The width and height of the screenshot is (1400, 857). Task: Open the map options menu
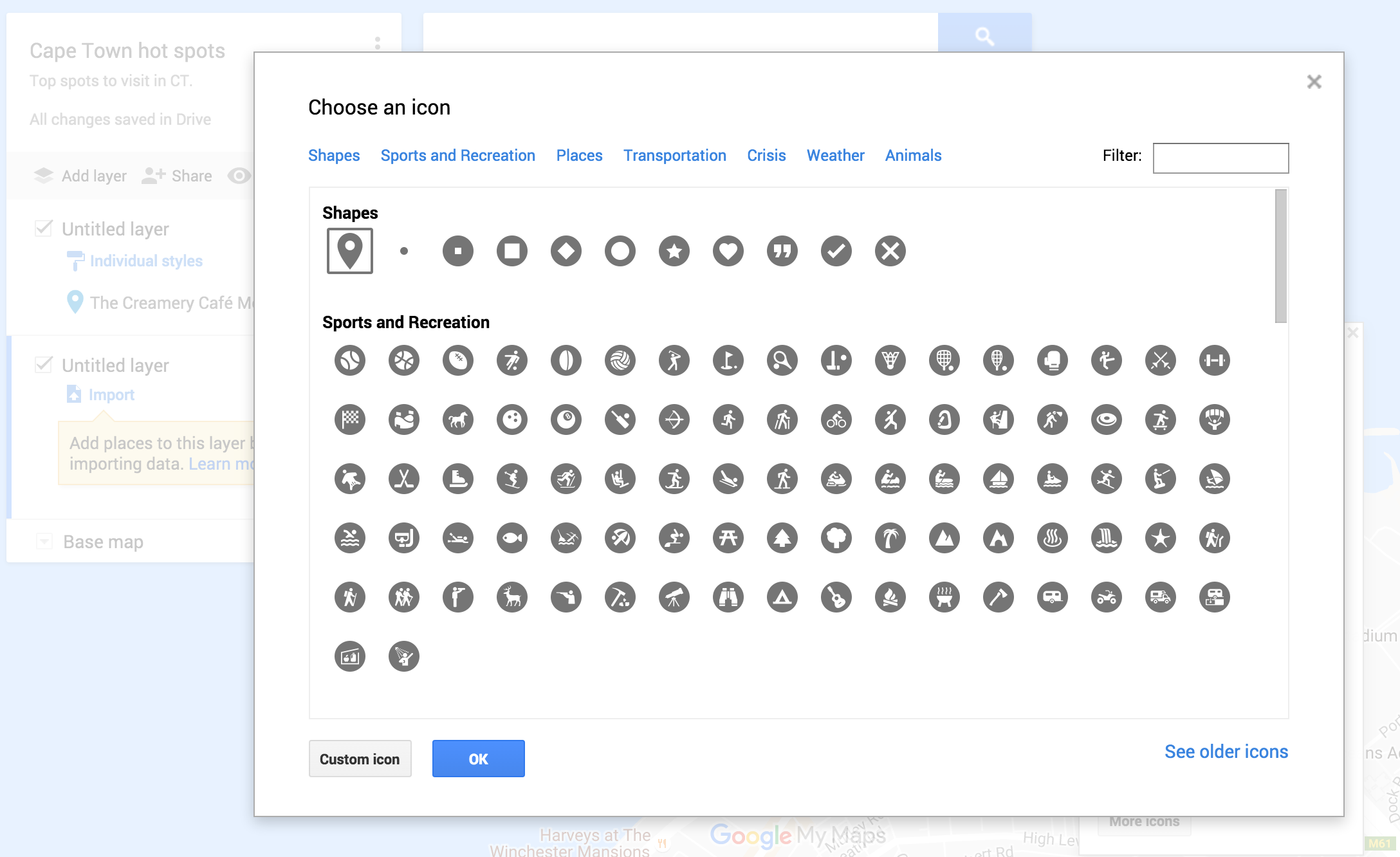click(x=376, y=43)
